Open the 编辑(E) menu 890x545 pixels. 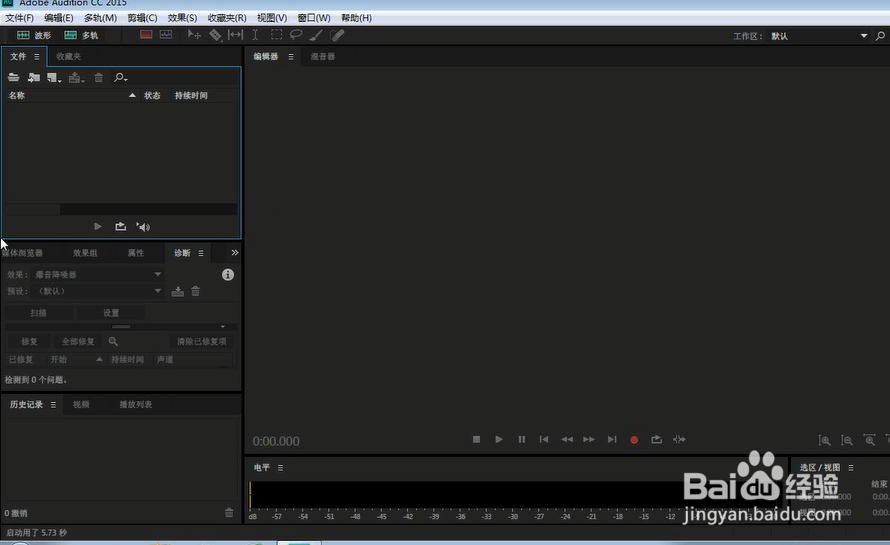tap(58, 18)
